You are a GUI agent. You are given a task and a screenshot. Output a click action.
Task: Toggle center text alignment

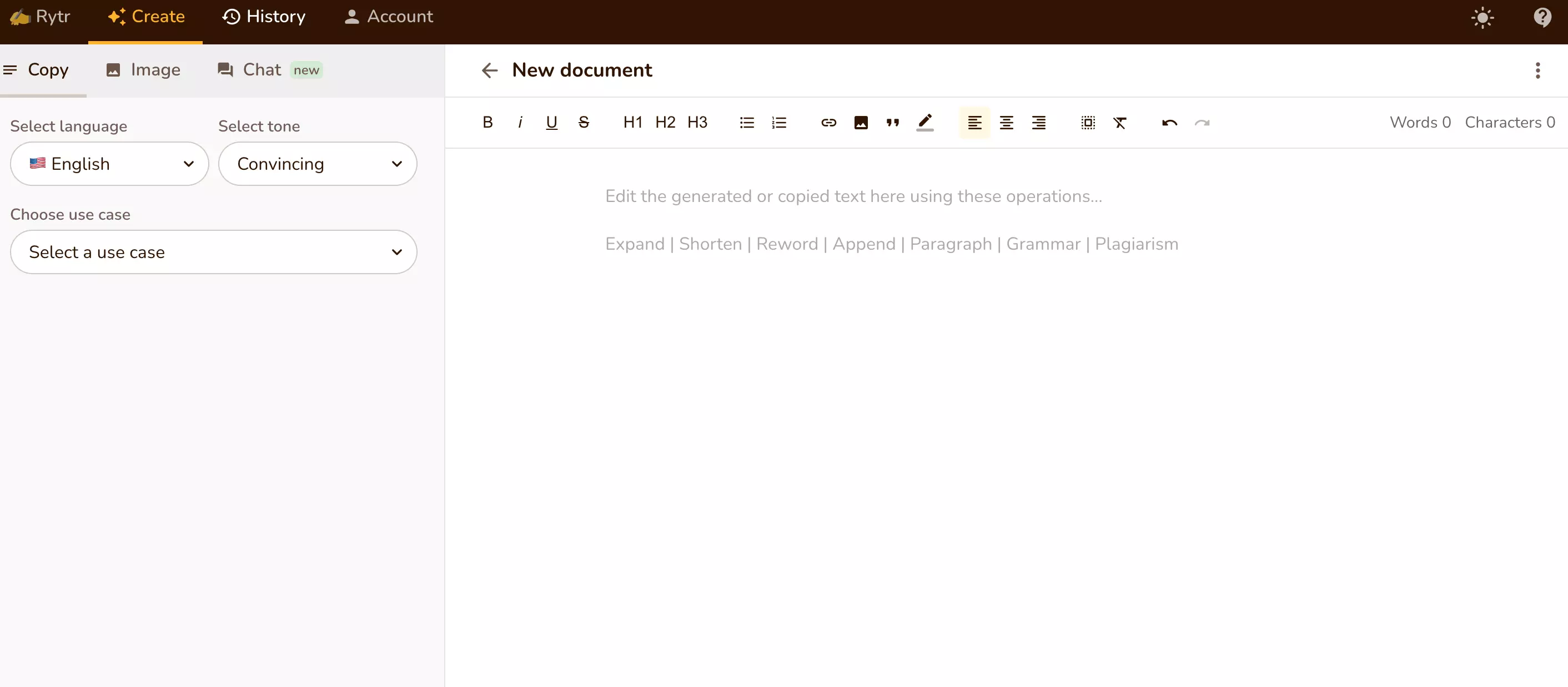point(1006,122)
